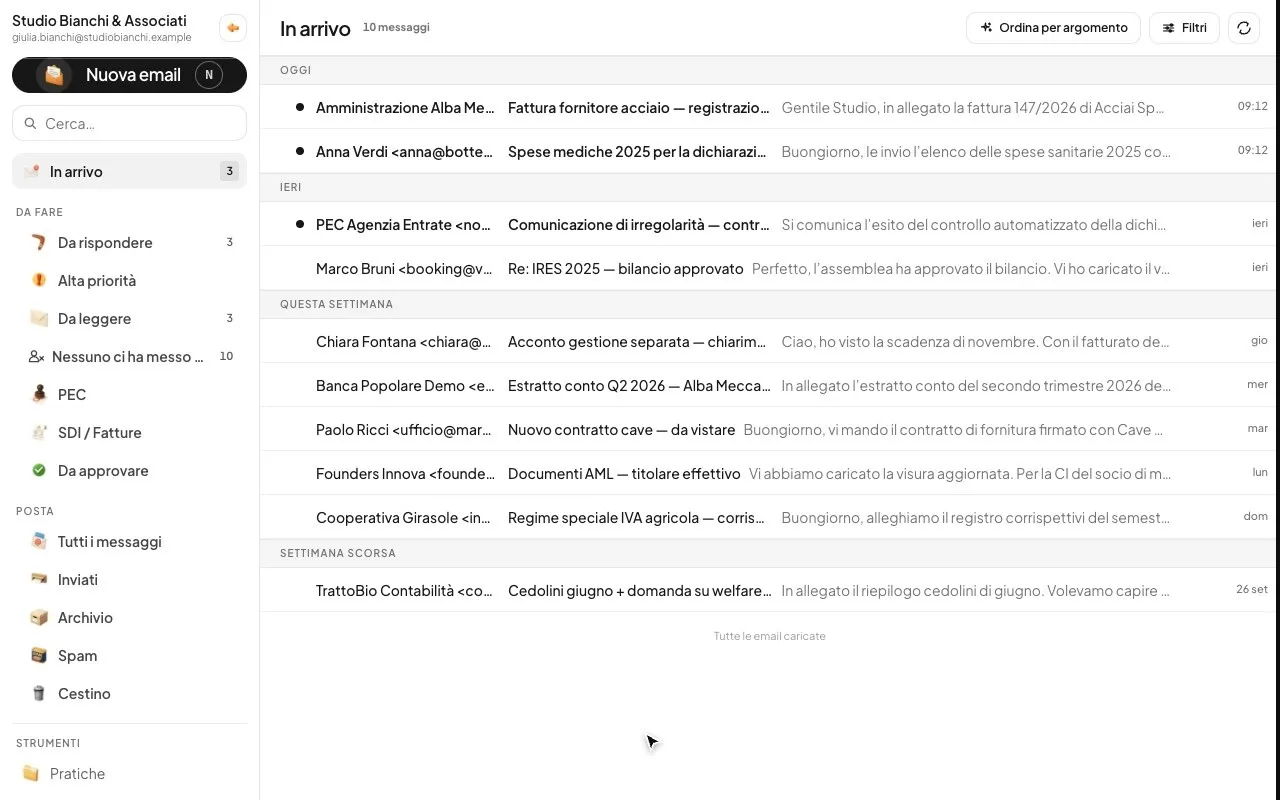This screenshot has height=800, width=1280.
Task: Click the N shortcut badge
Action: pyautogui.click(x=208, y=75)
